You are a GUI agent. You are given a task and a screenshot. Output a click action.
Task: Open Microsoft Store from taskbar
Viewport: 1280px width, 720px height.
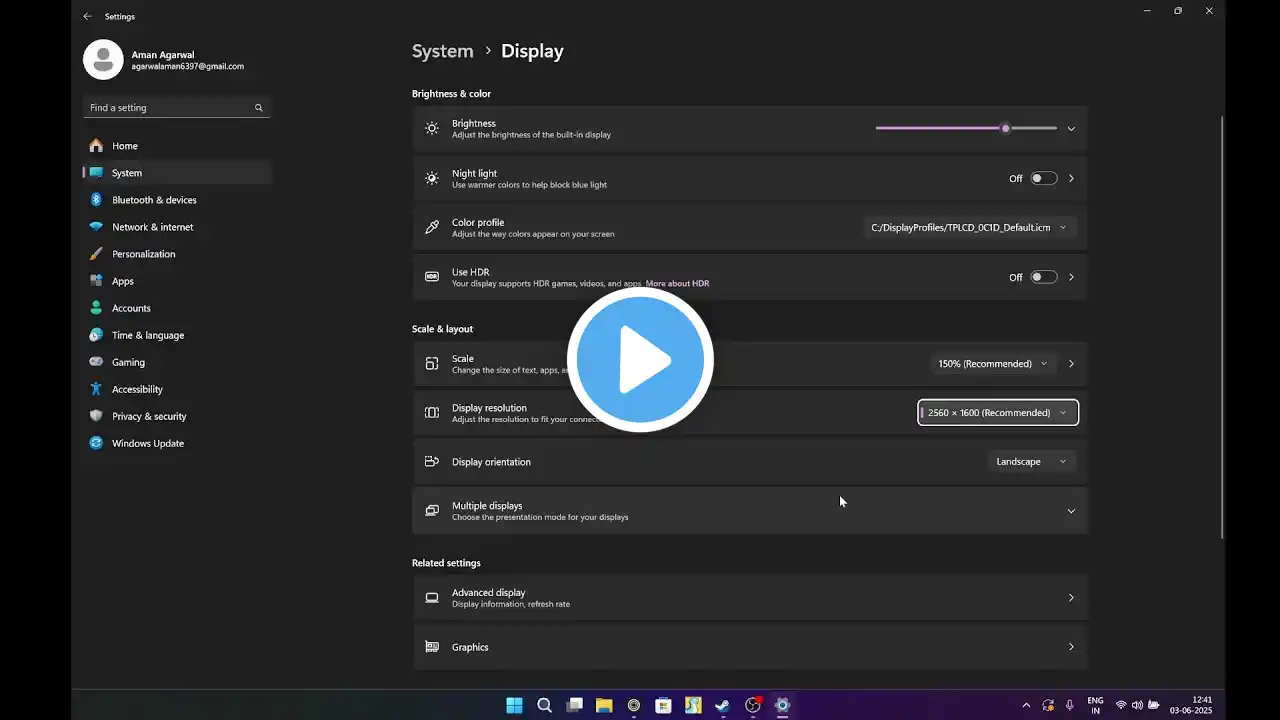coord(663,705)
